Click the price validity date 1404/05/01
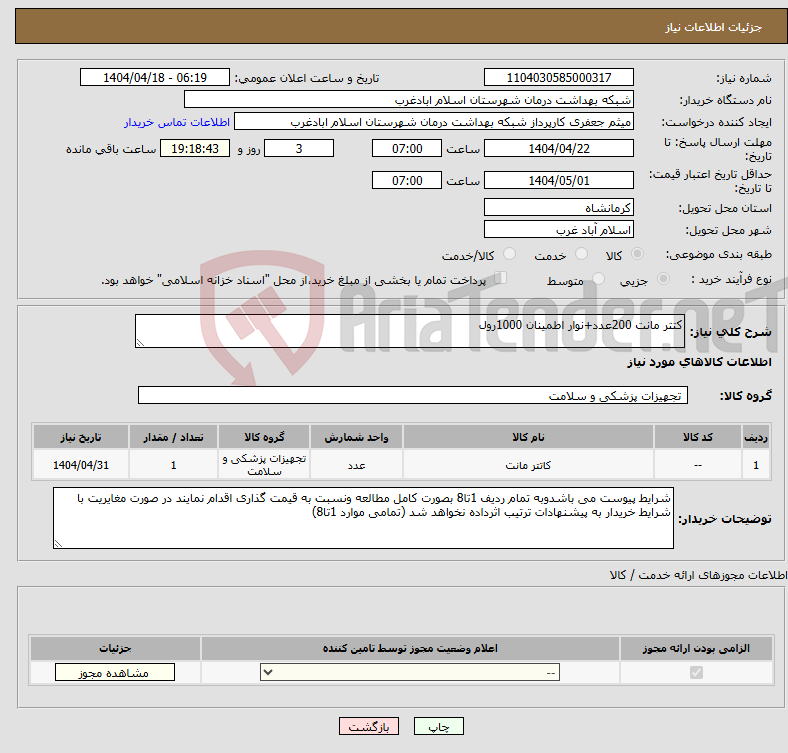788x753 pixels. (559, 180)
